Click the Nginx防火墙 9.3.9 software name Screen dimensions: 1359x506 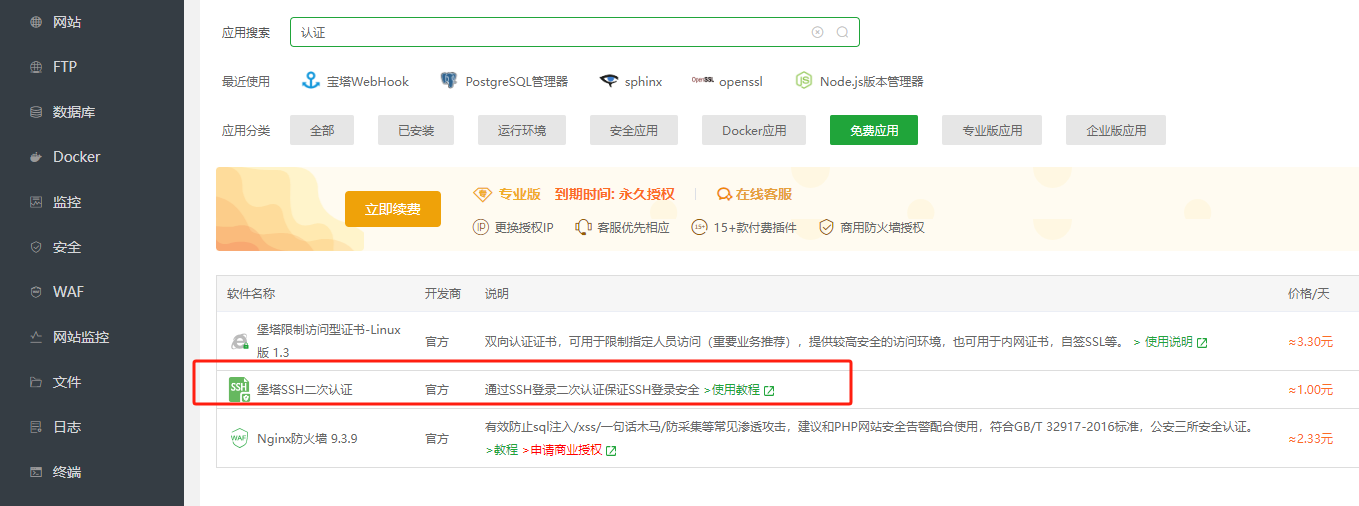307,438
